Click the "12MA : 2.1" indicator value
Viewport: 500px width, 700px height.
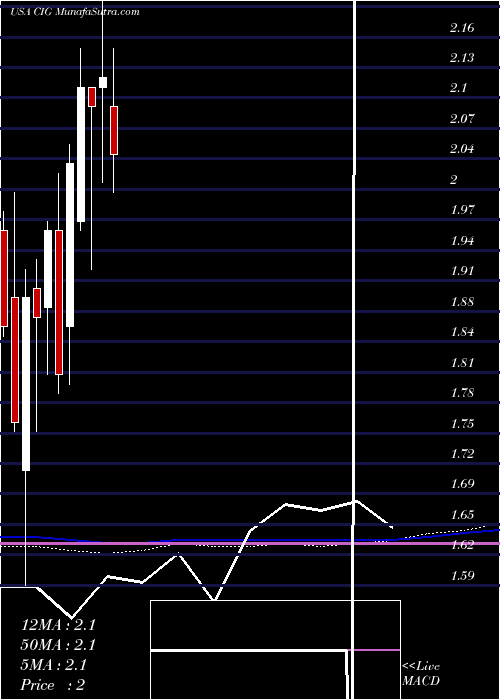click(x=58, y=625)
